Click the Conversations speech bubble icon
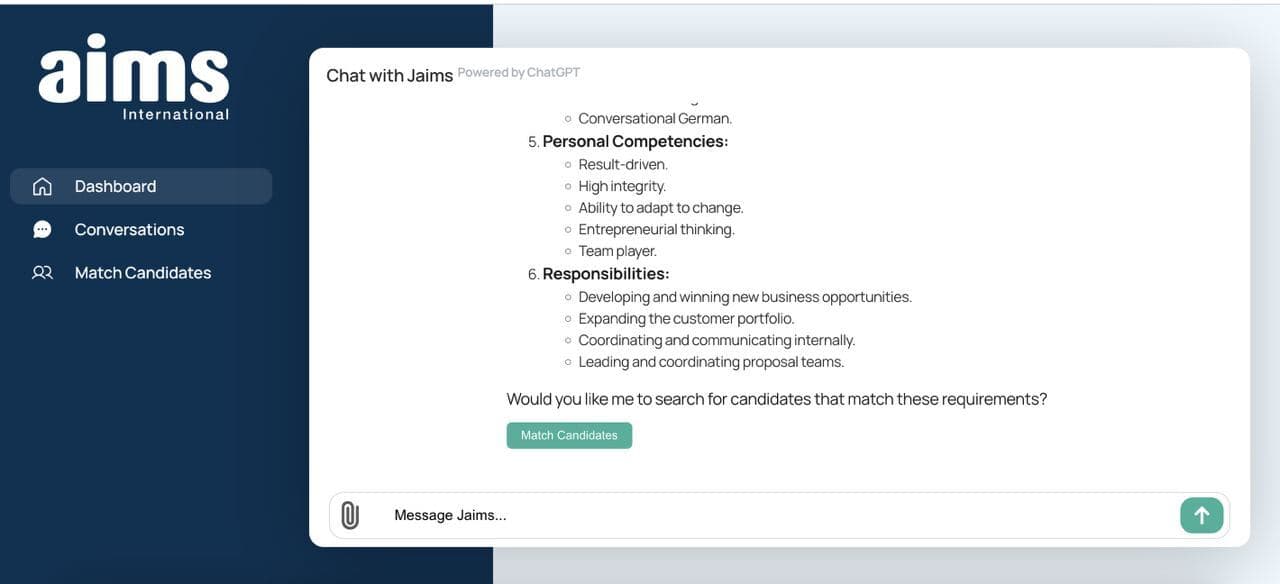 tap(42, 230)
